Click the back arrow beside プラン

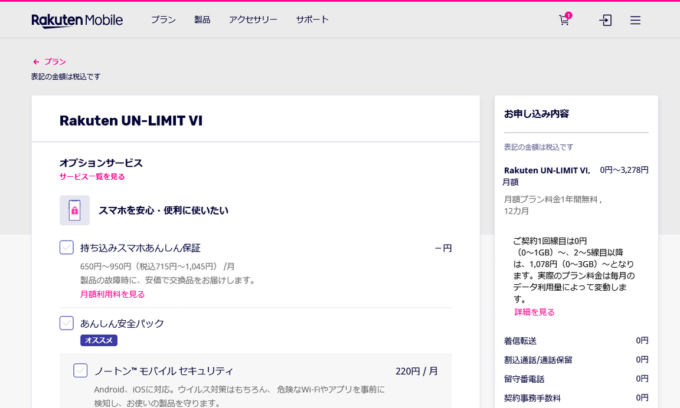tap(36, 62)
